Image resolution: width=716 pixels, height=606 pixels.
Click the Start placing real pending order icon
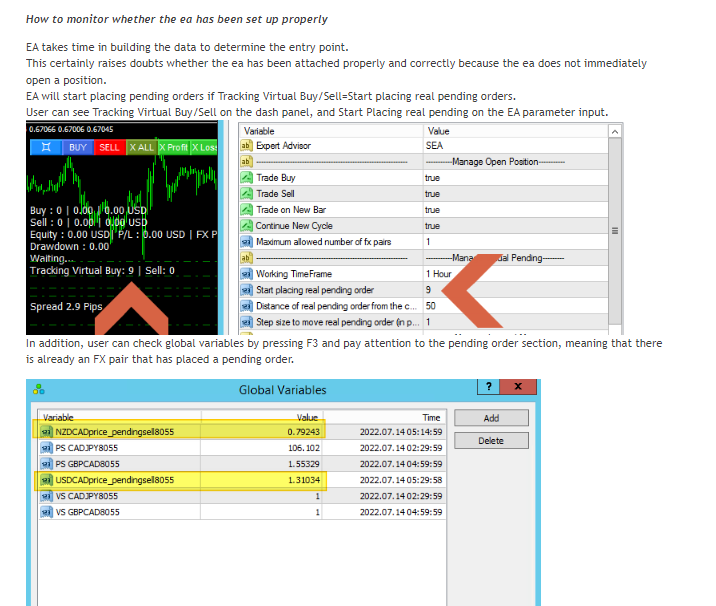[246, 290]
